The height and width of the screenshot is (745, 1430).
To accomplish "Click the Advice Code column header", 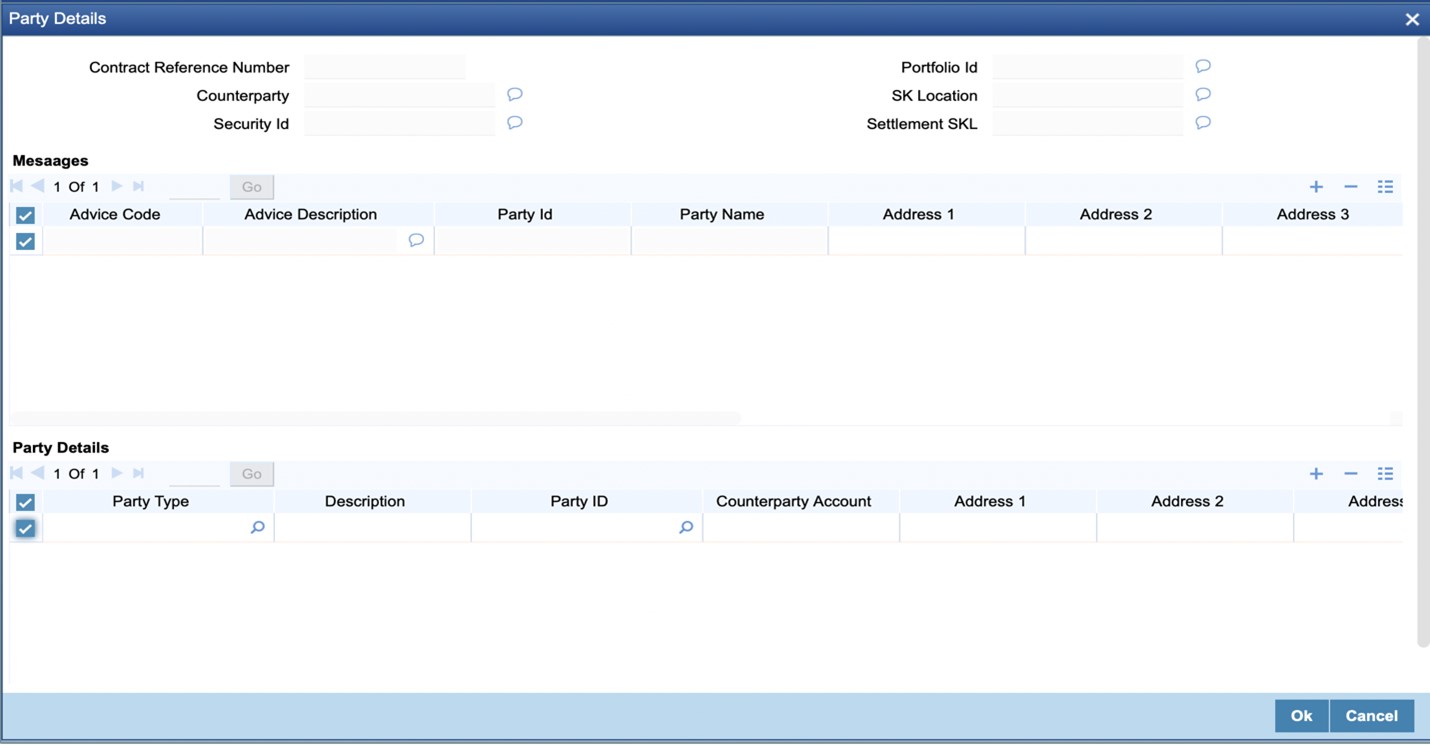I will click(115, 214).
